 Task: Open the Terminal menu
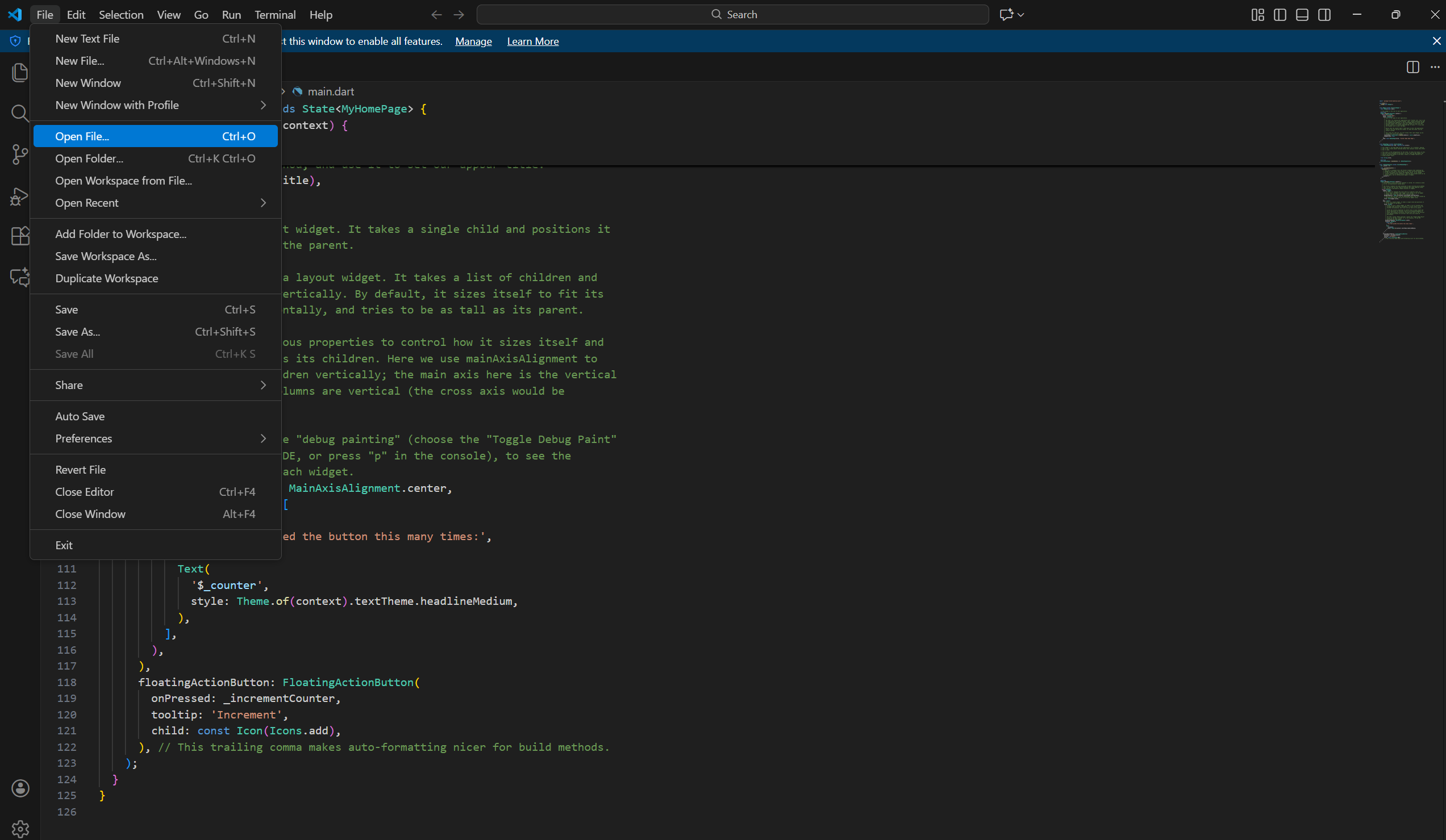(x=274, y=14)
